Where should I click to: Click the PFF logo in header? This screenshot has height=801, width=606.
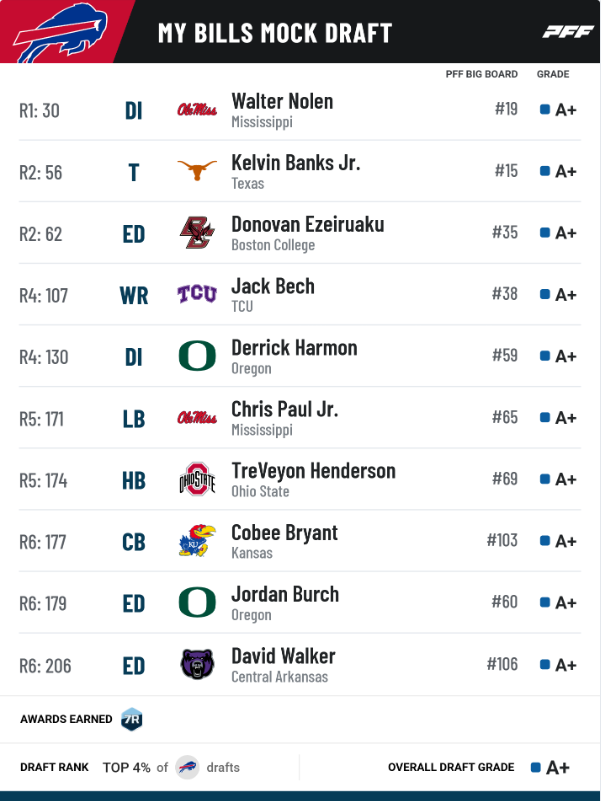pyautogui.click(x=568, y=32)
